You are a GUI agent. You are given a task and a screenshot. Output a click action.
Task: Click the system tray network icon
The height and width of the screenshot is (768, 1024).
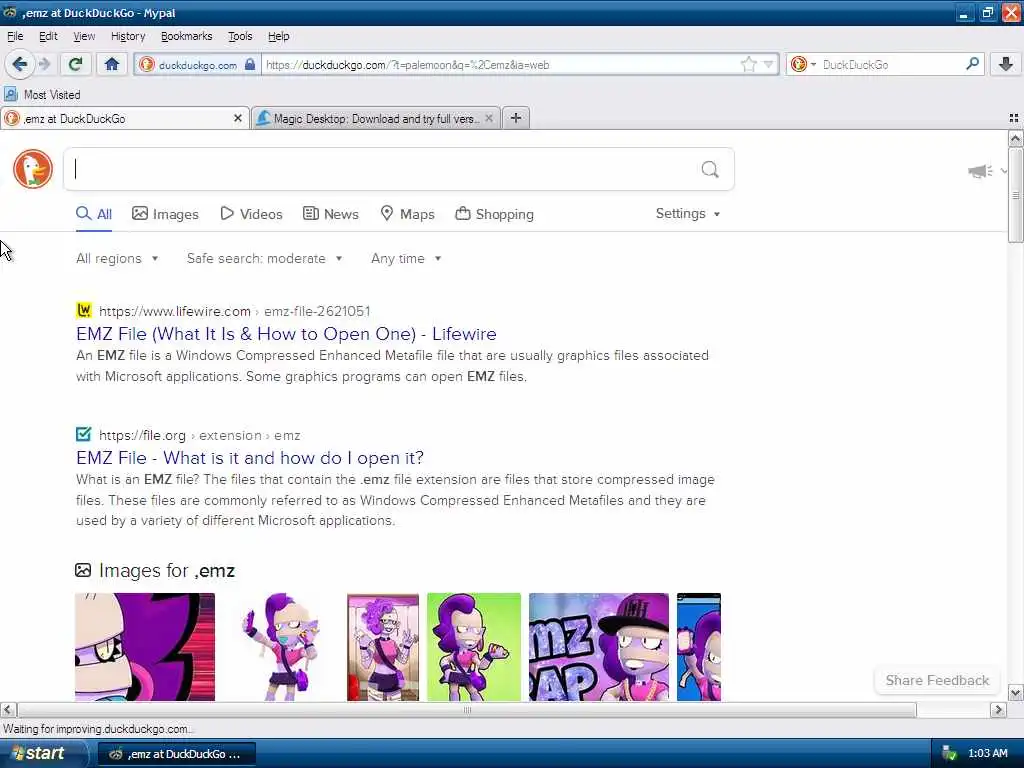(x=949, y=754)
